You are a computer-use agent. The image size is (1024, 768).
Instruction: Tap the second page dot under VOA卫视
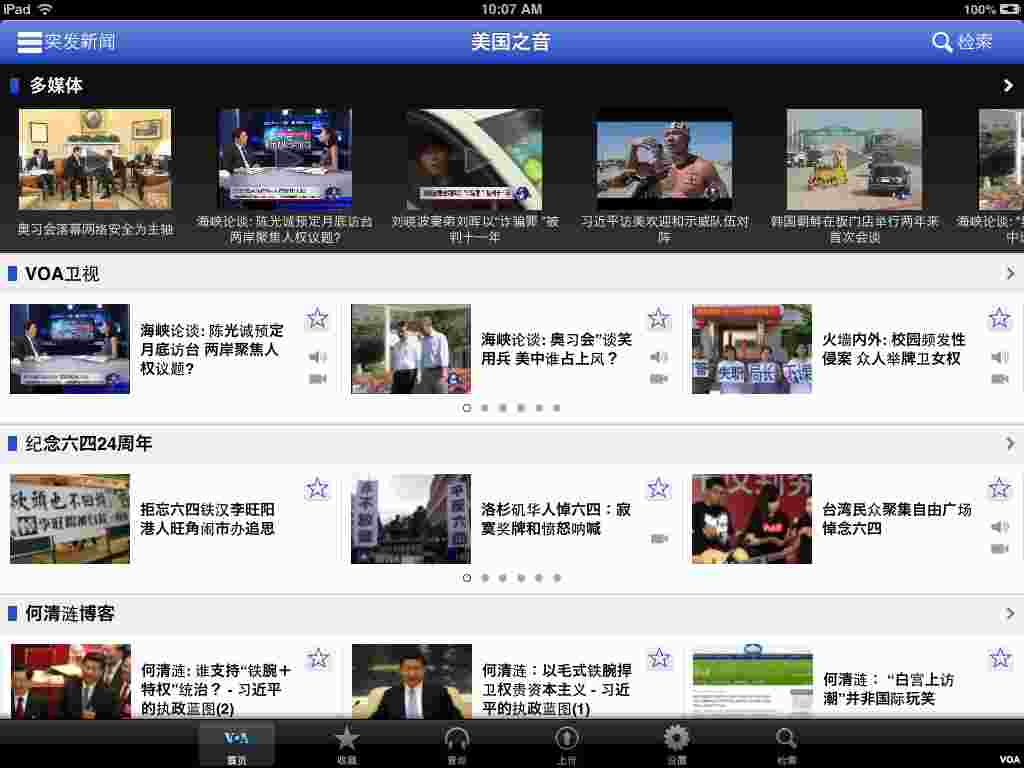pos(484,408)
